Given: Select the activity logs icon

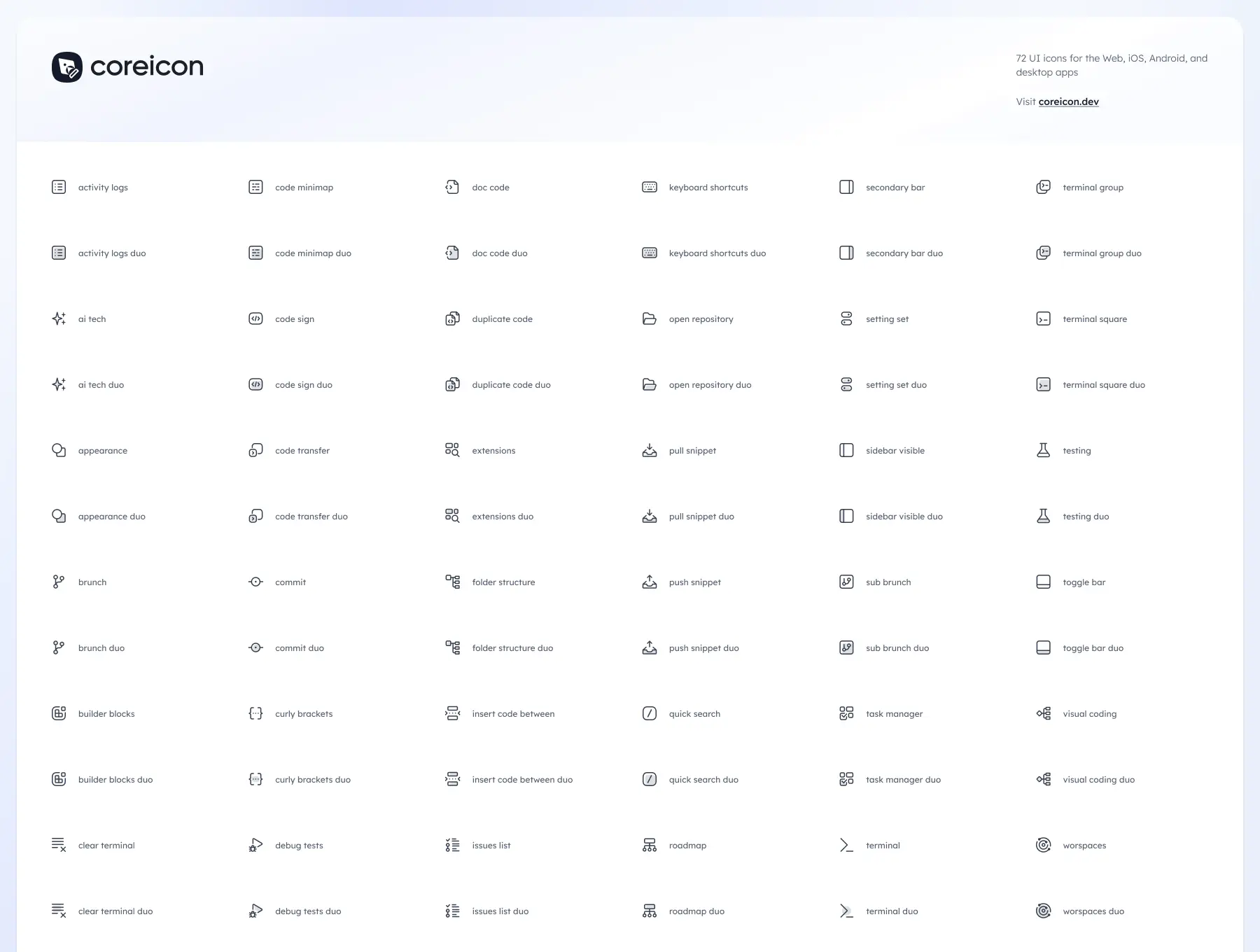Looking at the screenshot, I should pos(59,187).
